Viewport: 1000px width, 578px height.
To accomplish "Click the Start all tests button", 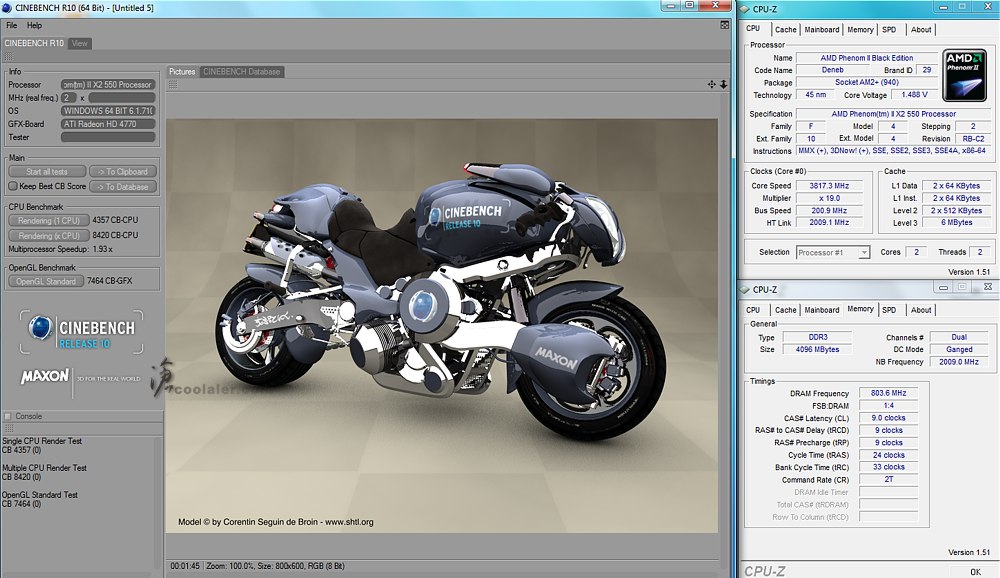I will pyautogui.click(x=47, y=172).
